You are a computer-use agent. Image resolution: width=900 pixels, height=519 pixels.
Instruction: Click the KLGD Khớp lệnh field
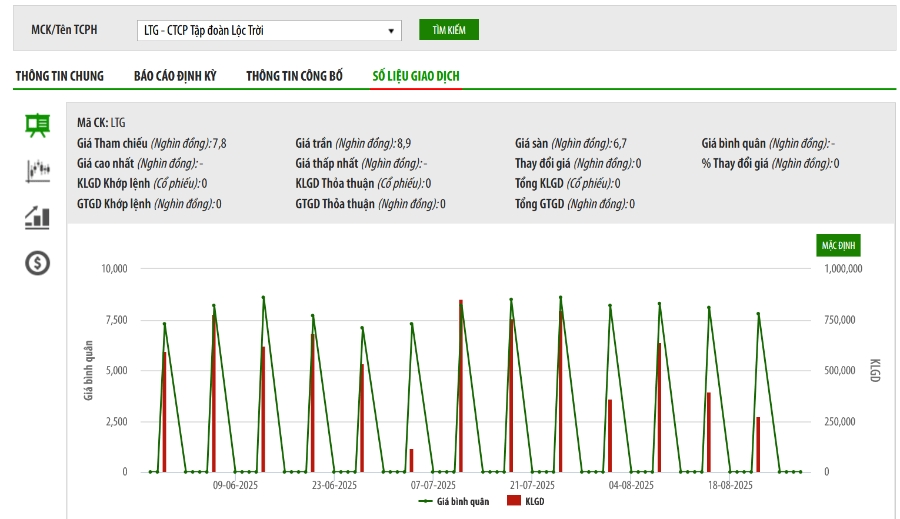pos(142,184)
